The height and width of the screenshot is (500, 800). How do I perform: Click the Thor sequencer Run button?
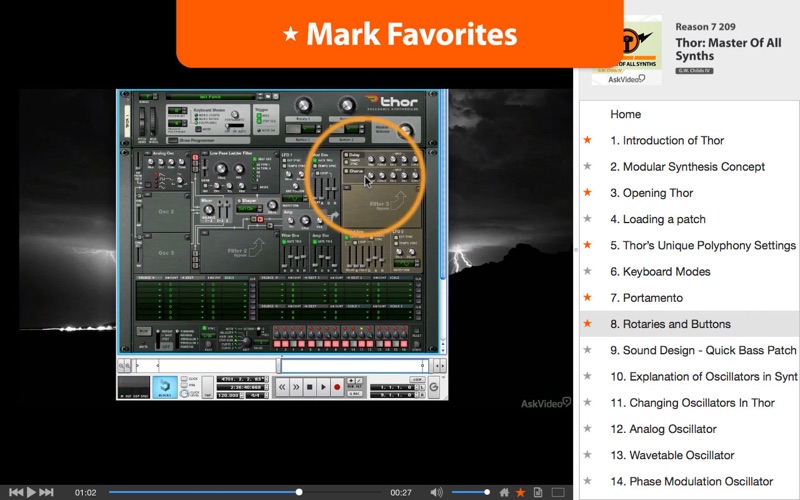tap(144, 332)
